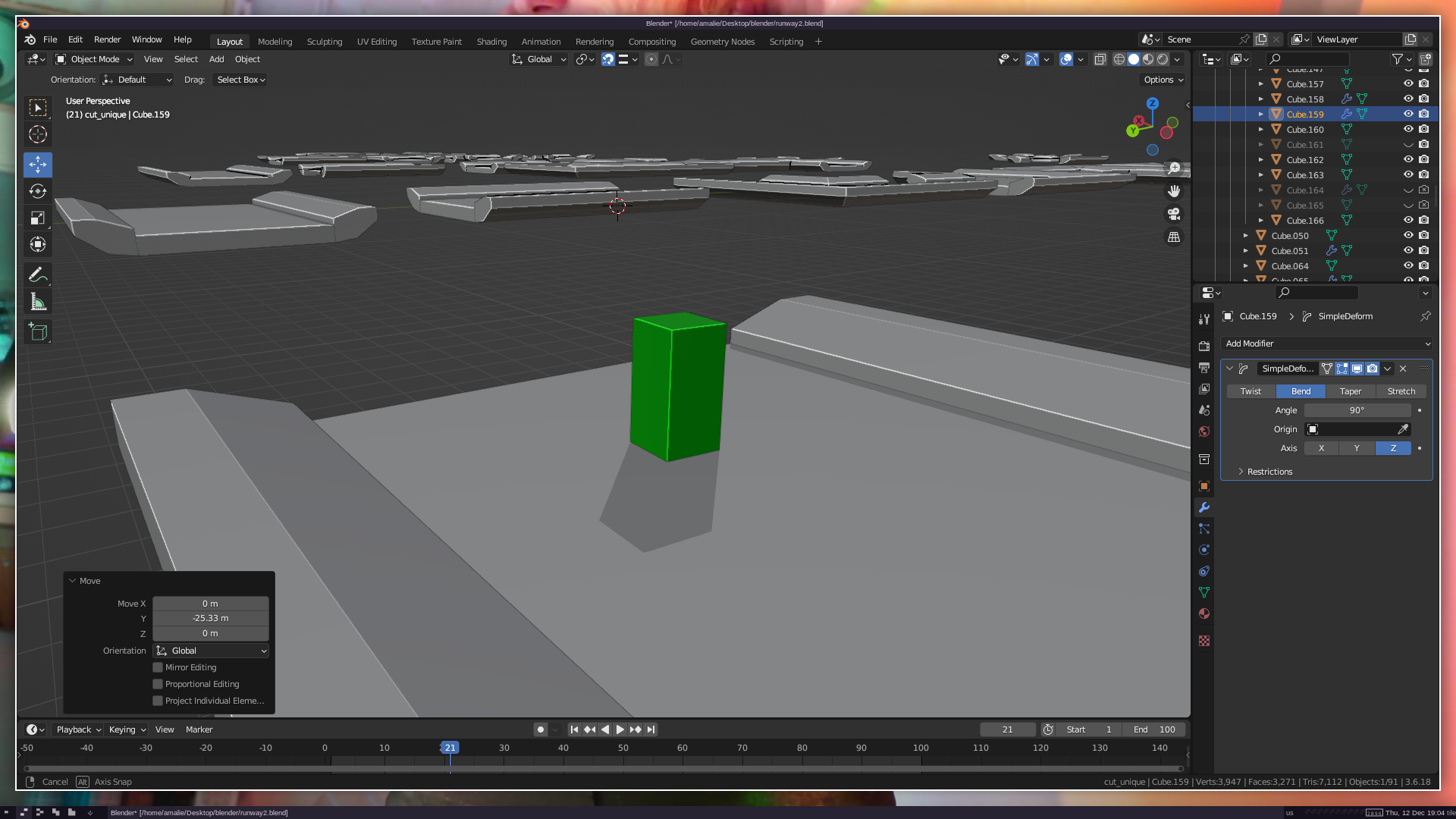Select the Scale tool
This screenshot has height=819, width=1456.
click(38, 218)
